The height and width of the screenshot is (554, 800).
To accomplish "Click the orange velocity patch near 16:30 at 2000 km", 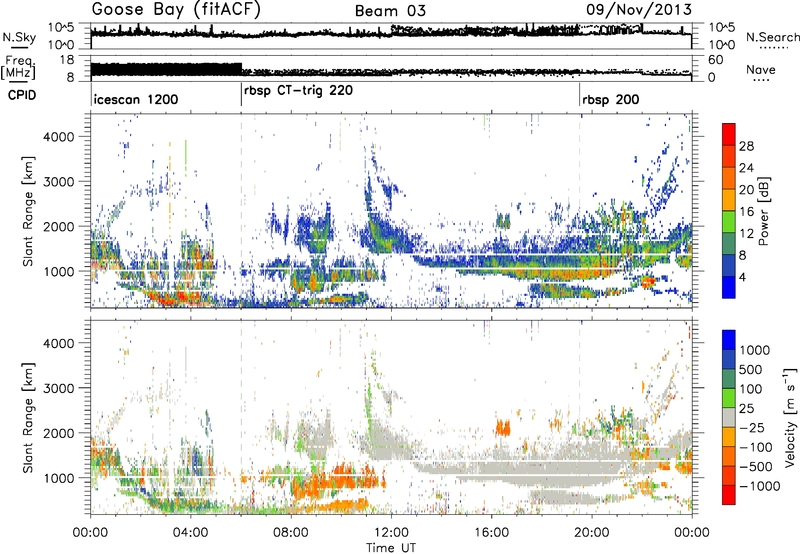I will point(503,426).
